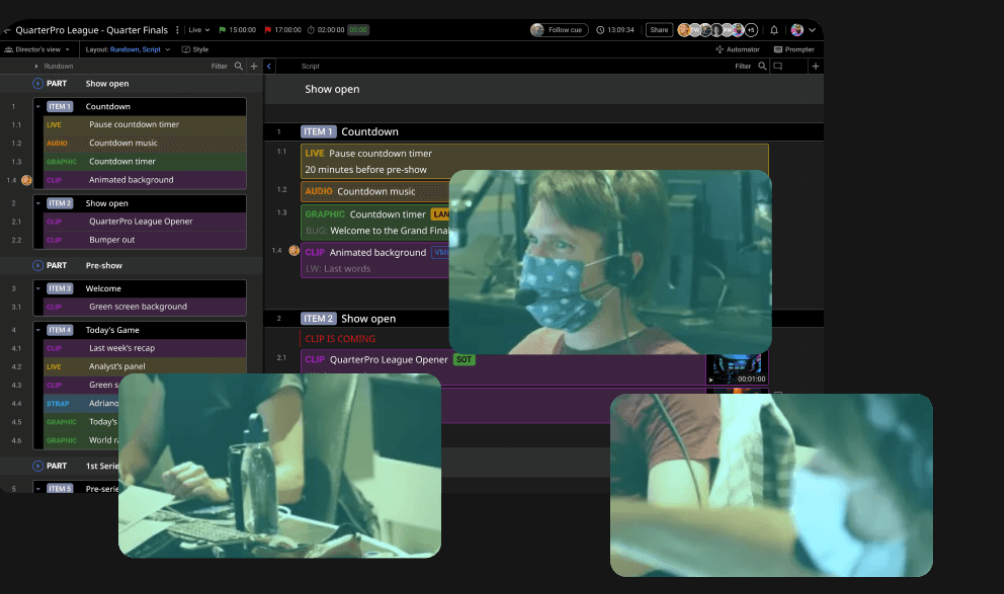This screenshot has height=594, width=1004.
Task: Click the red end flag 17:00:00
Action: [282, 30]
